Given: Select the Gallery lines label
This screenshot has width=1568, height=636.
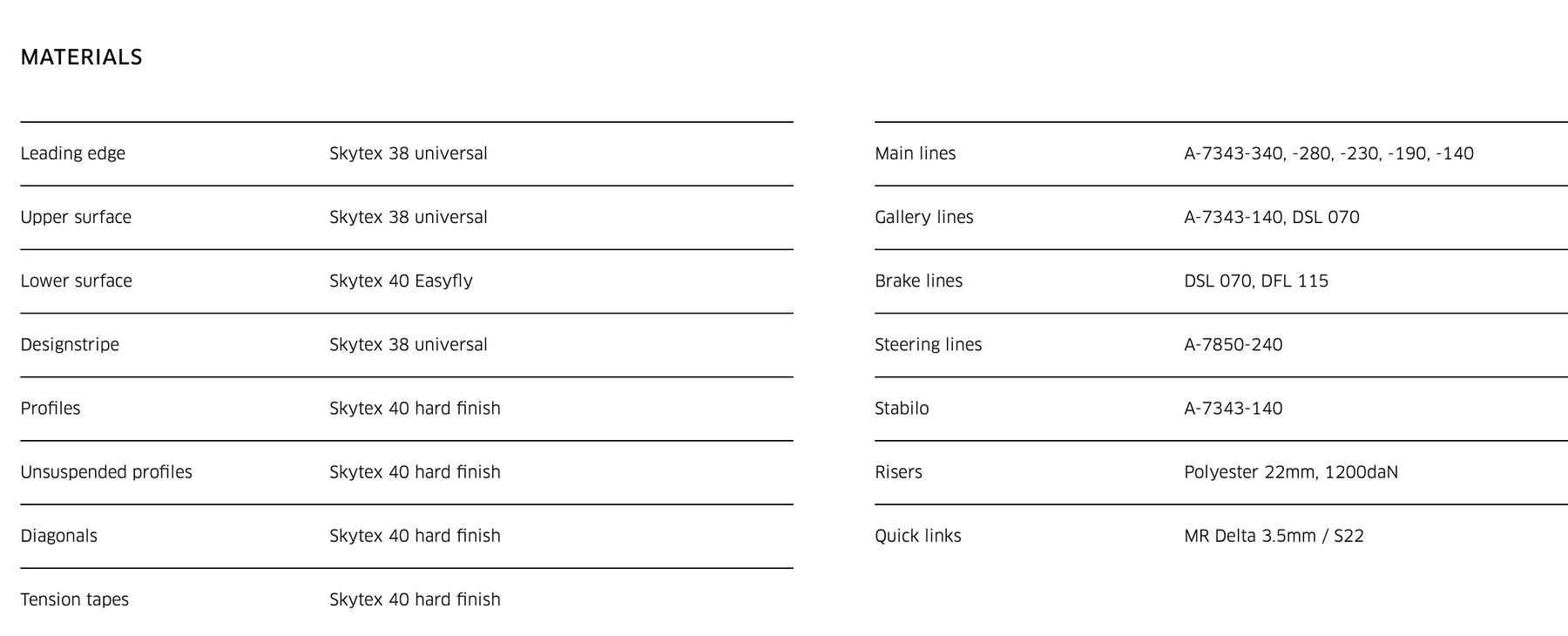Looking at the screenshot, I should coord(924,218).
